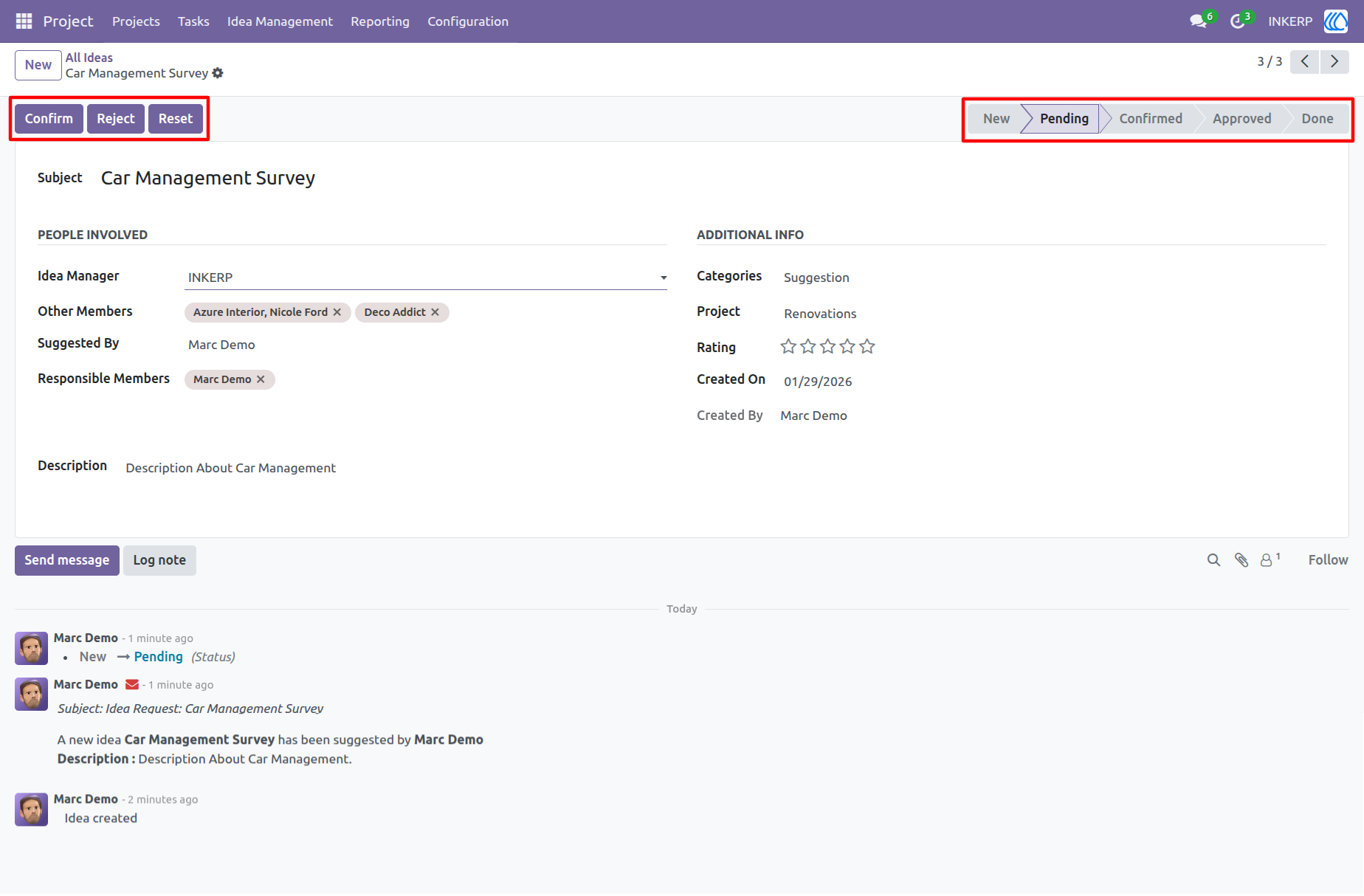This screenshot has height=896, width=1364.
Task: Set rating to five stars
Action: tap(867, 346)
